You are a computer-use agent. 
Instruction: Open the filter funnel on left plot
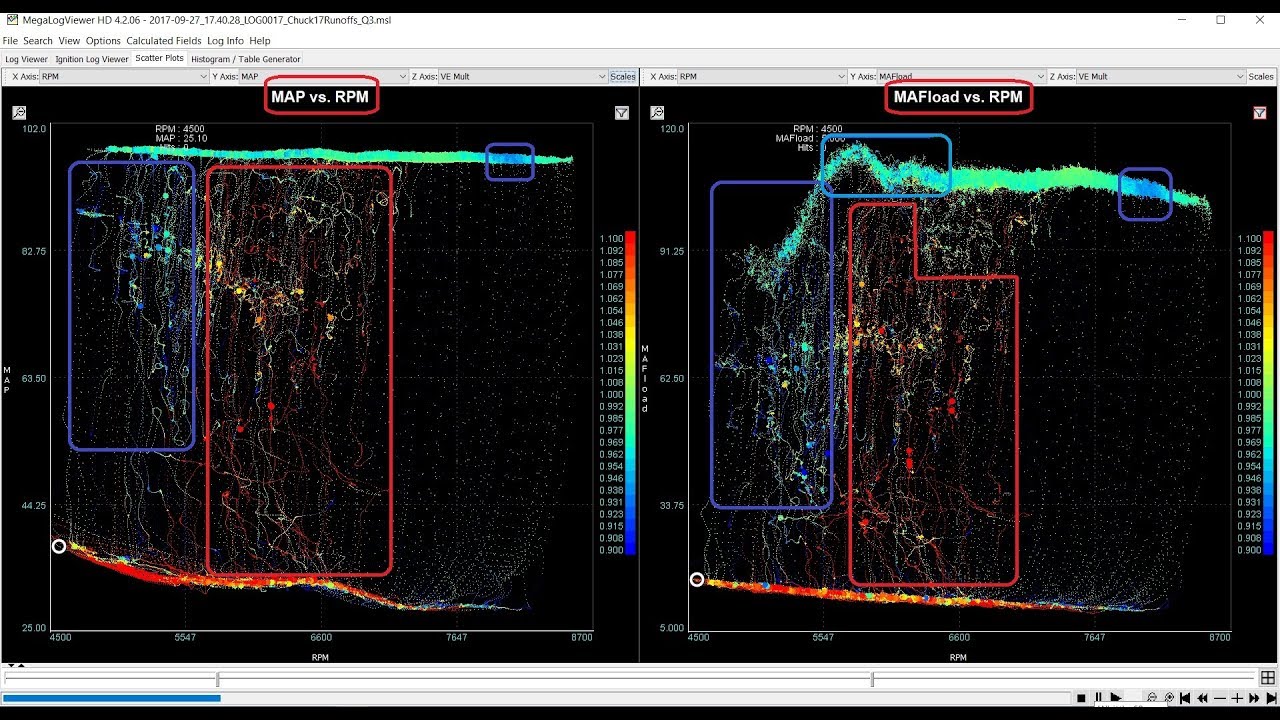pos(622,113)
